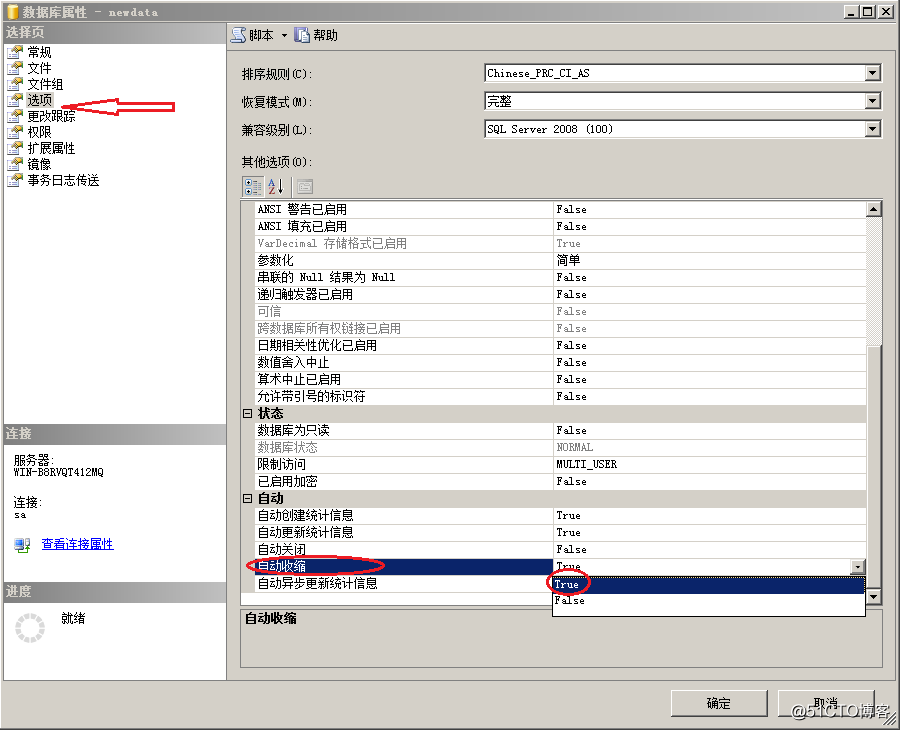This screenshot has width=900, height=730.
Task: Click the 权限 page icon
Action: click(15, 133)
